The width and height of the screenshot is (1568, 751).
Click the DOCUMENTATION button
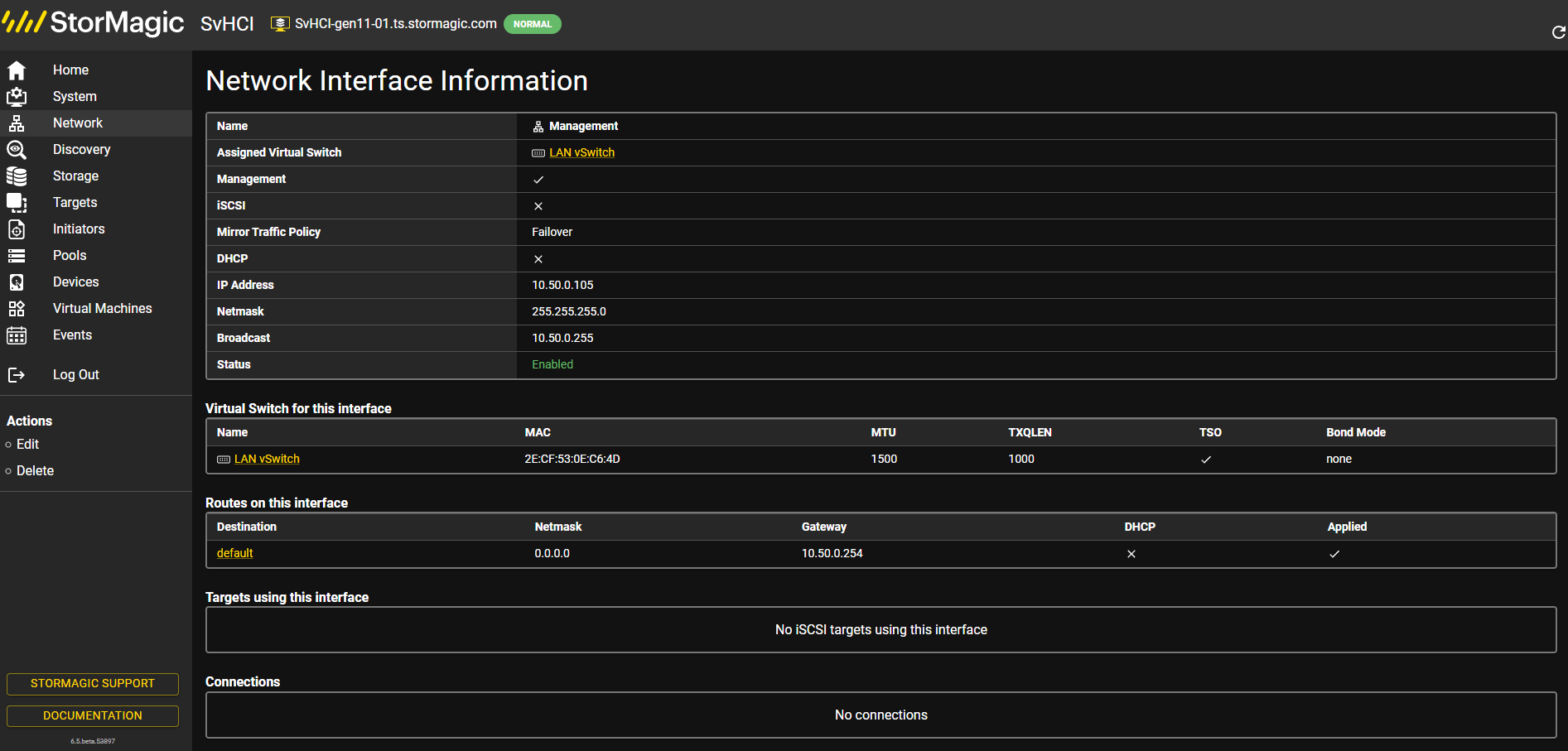point(93,716)
